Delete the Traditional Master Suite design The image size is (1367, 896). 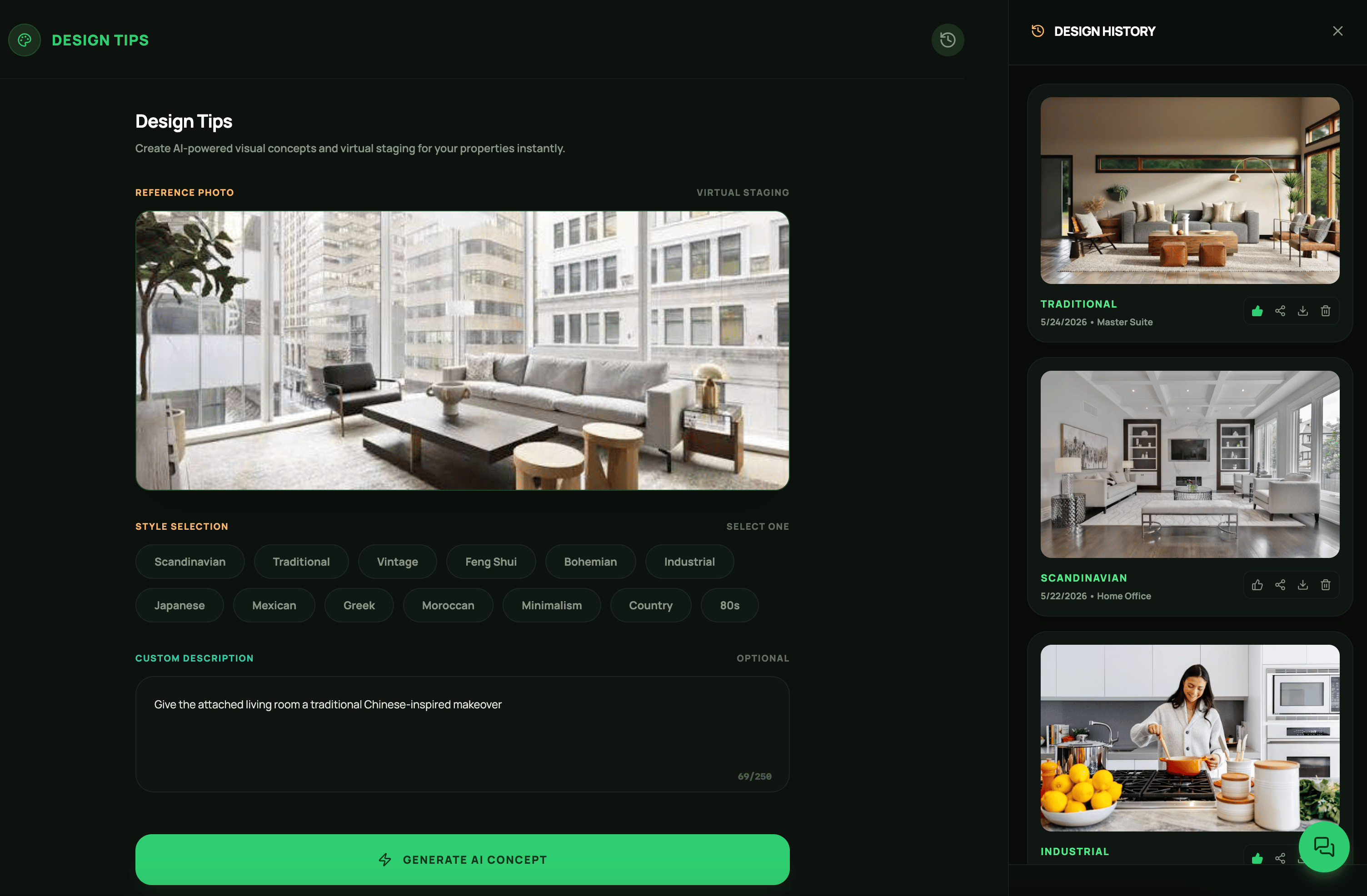(x=1325, y=311)
